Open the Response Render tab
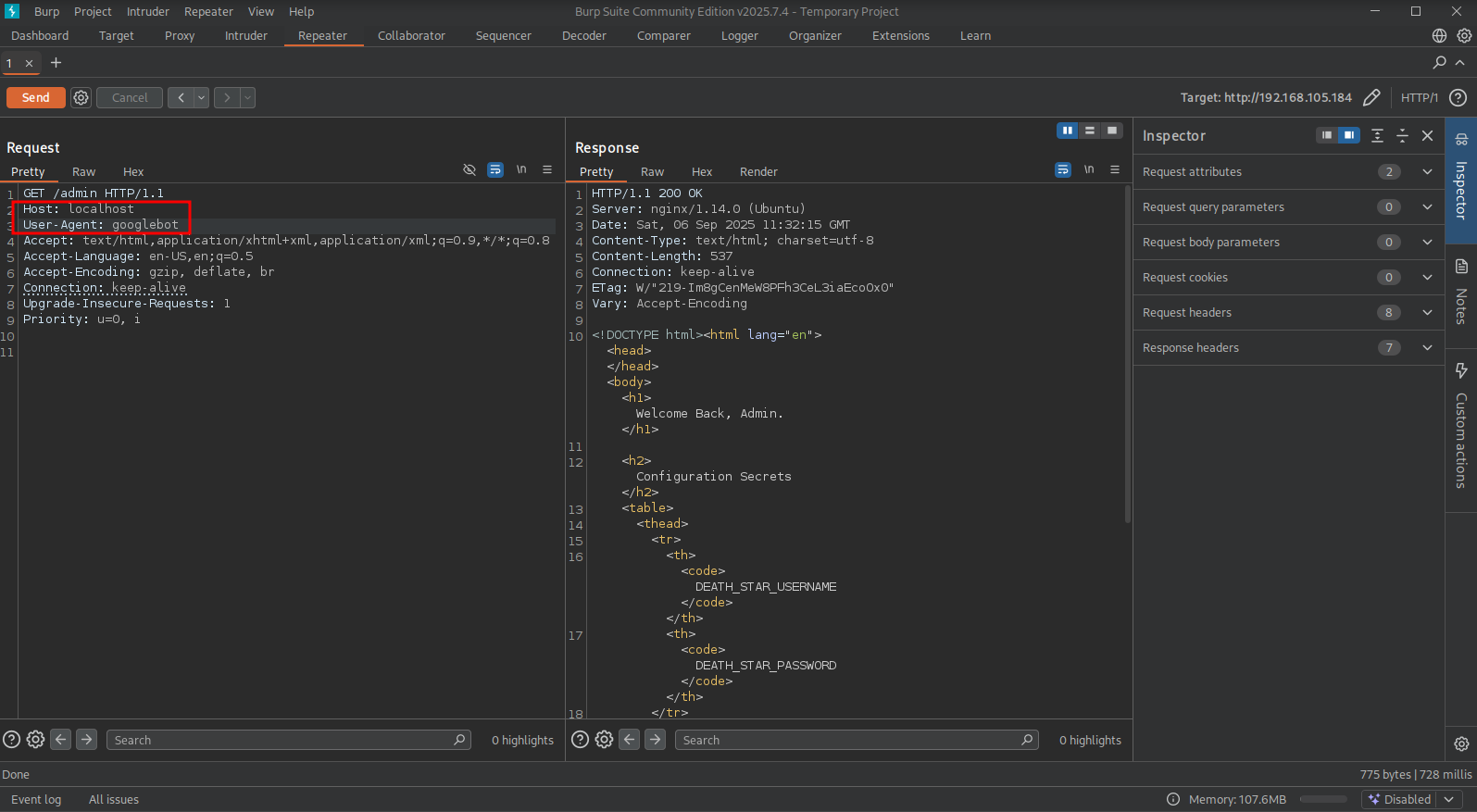The height and width of the screenshot is (812, 1477). click(757, 172)
